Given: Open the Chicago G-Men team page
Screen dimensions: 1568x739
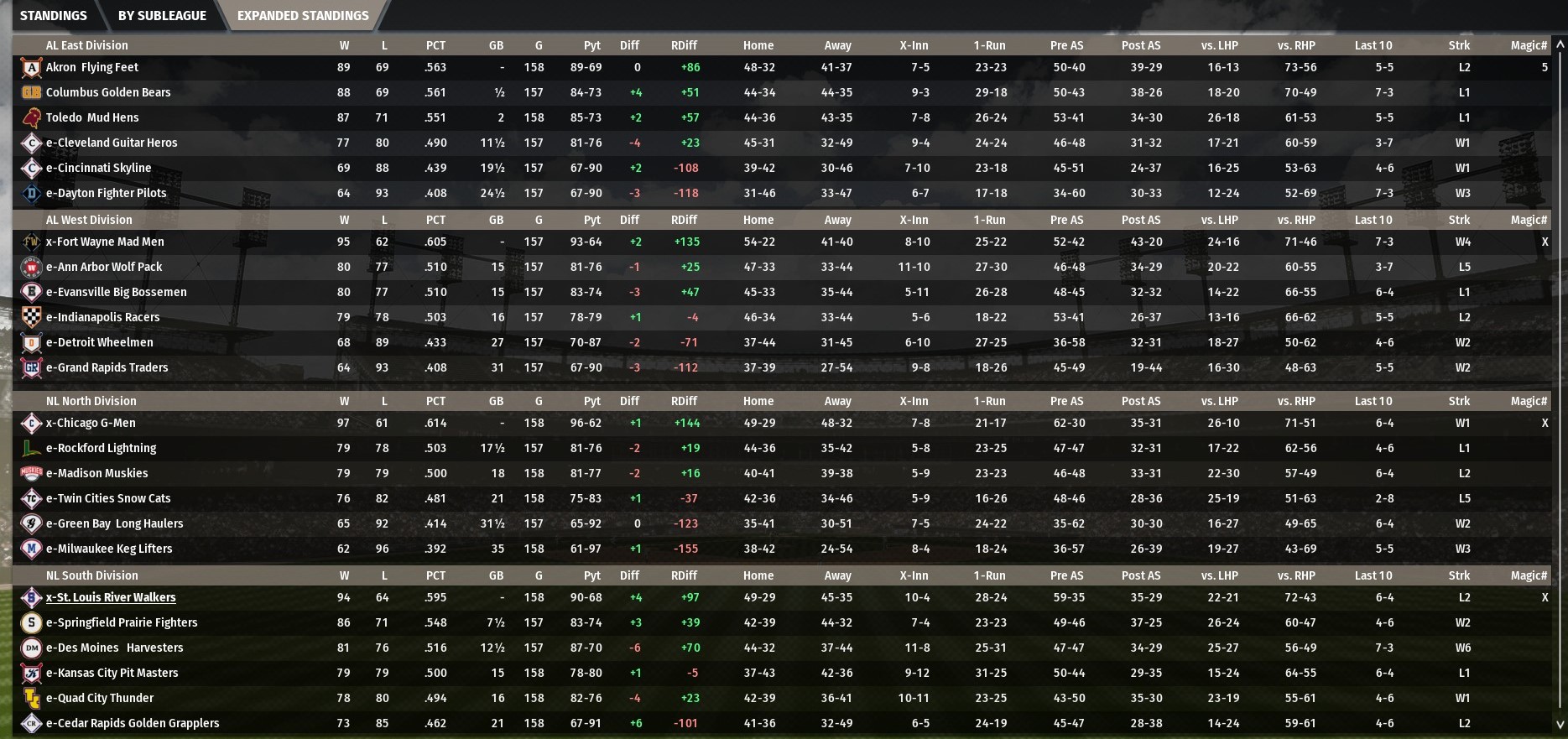Looking at the screenshot, I should click(x=91, y=424).
